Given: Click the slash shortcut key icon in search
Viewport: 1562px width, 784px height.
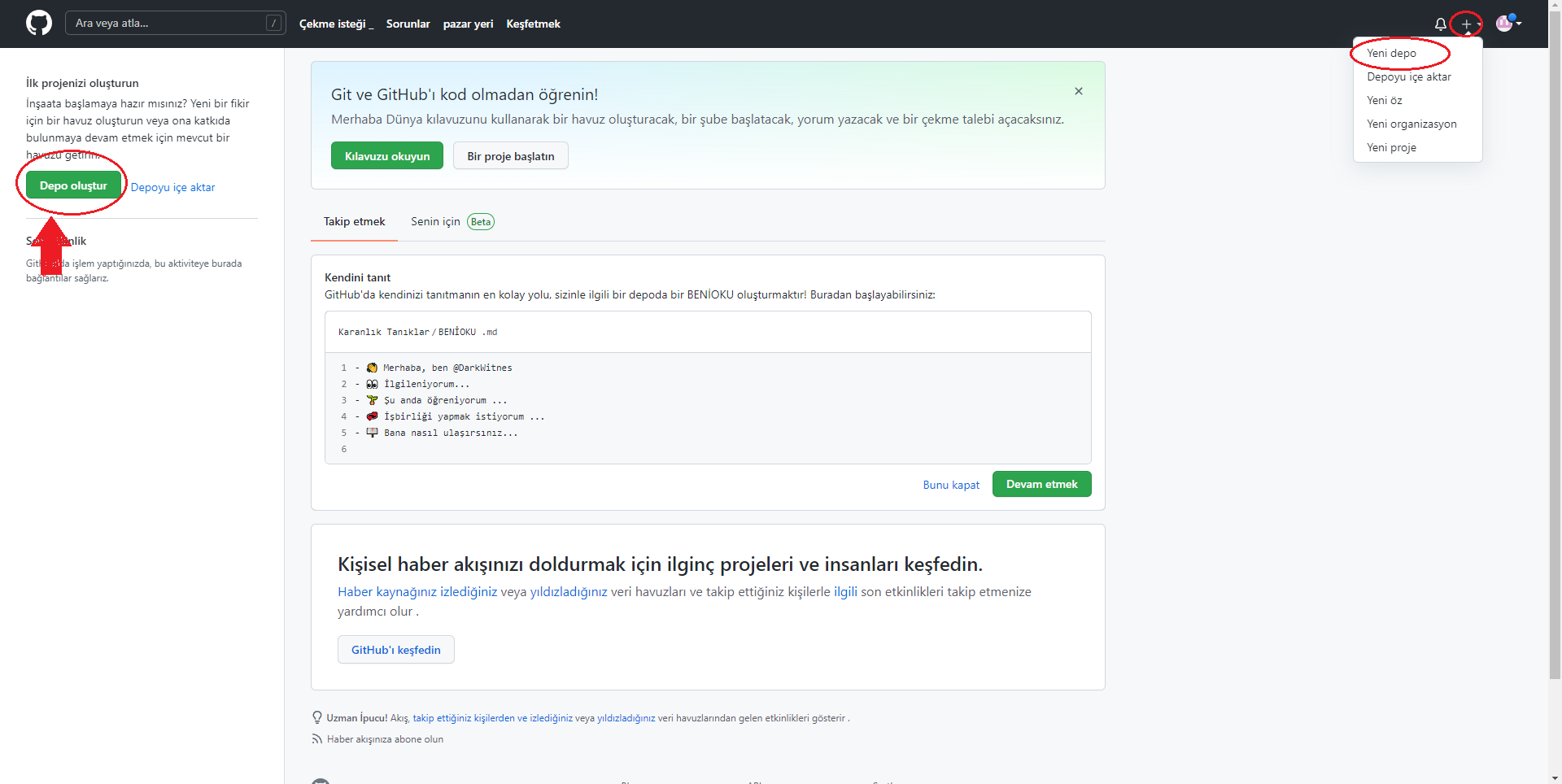Looking at the screenshot, I should 274,24.
